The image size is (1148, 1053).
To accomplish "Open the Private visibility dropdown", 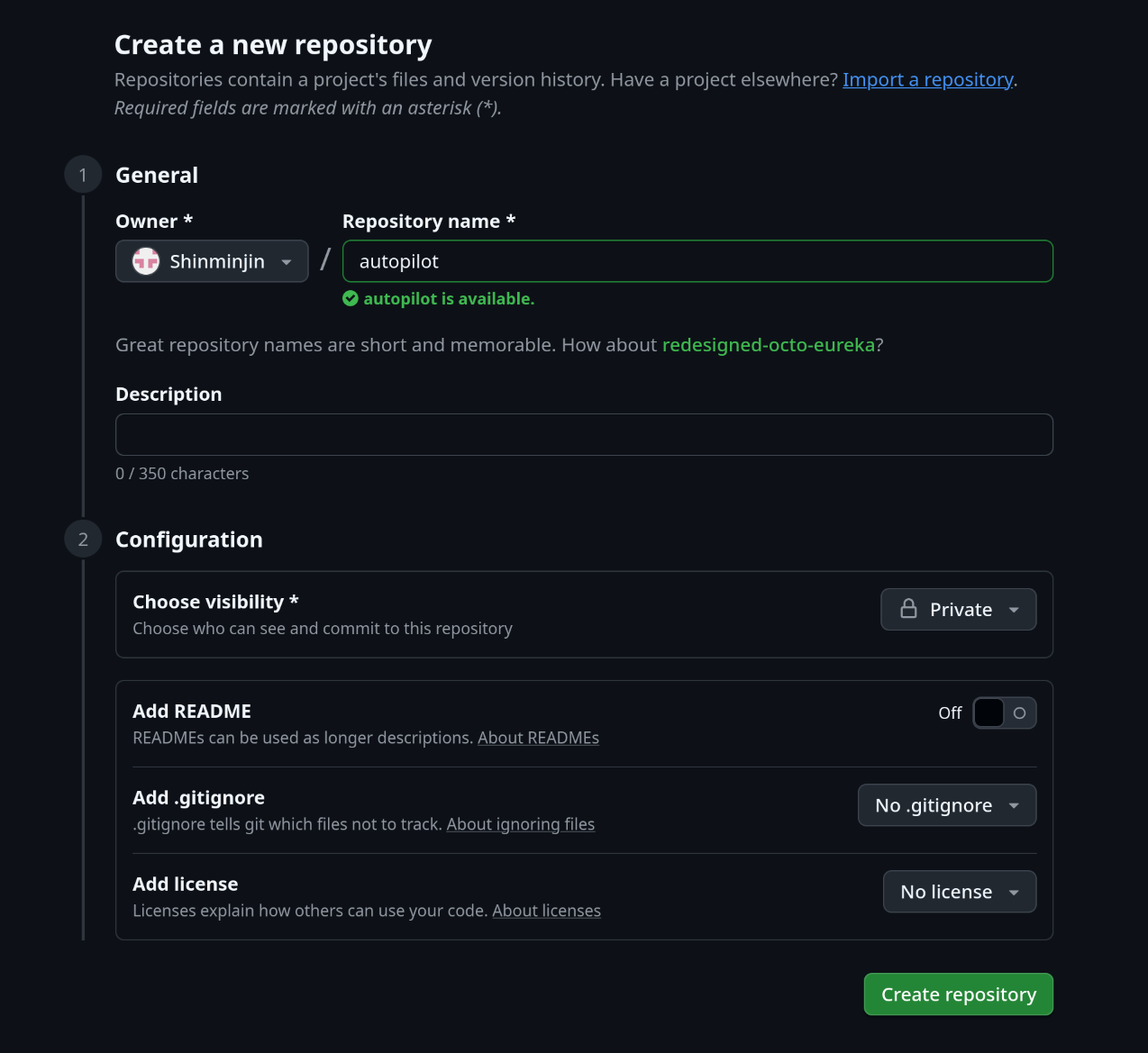I will (958, 610).
